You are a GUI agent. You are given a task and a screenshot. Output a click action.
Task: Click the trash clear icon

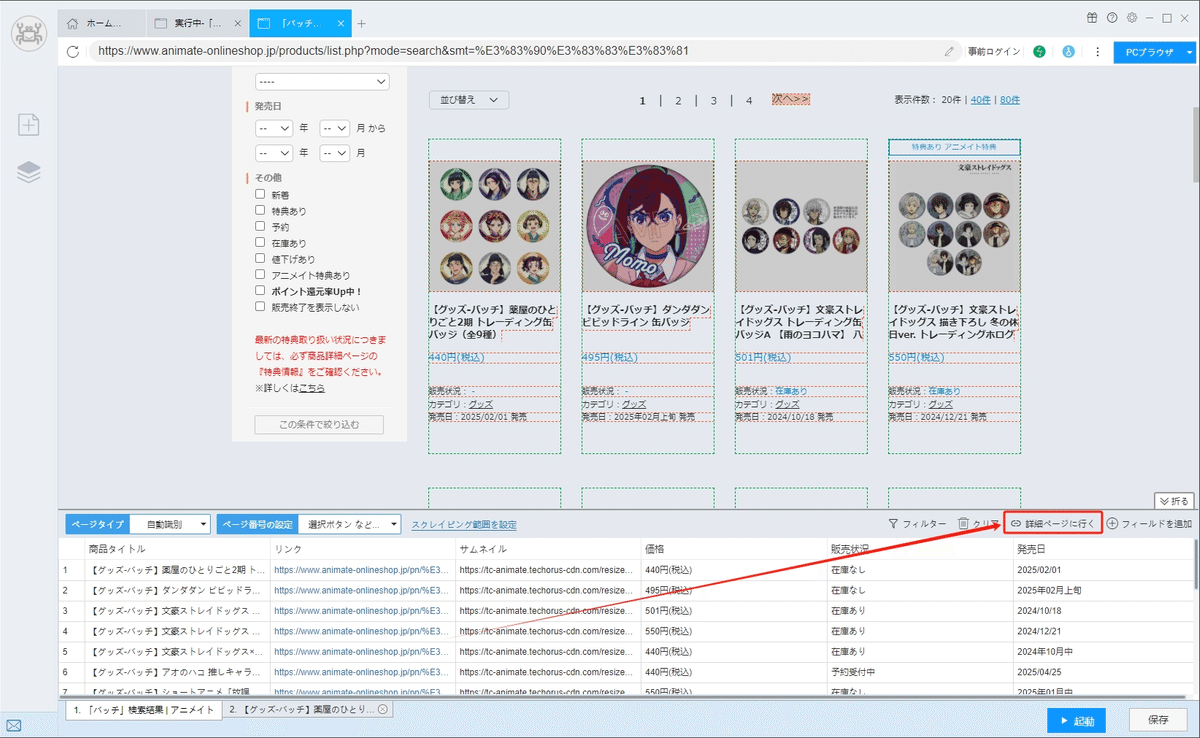963,524
